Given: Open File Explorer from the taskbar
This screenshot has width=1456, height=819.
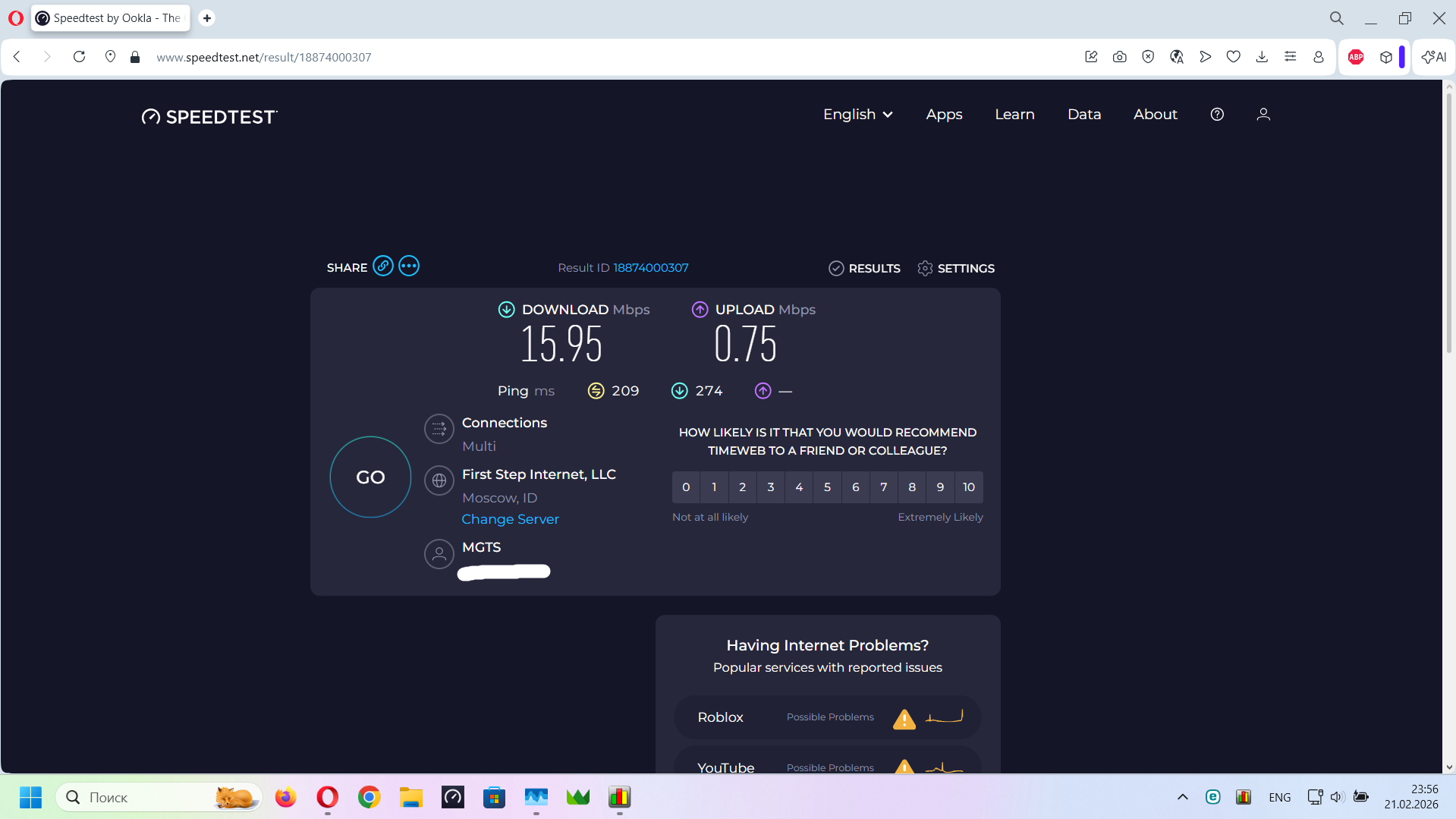Looking at the screenshot, I should coord(411,797).
